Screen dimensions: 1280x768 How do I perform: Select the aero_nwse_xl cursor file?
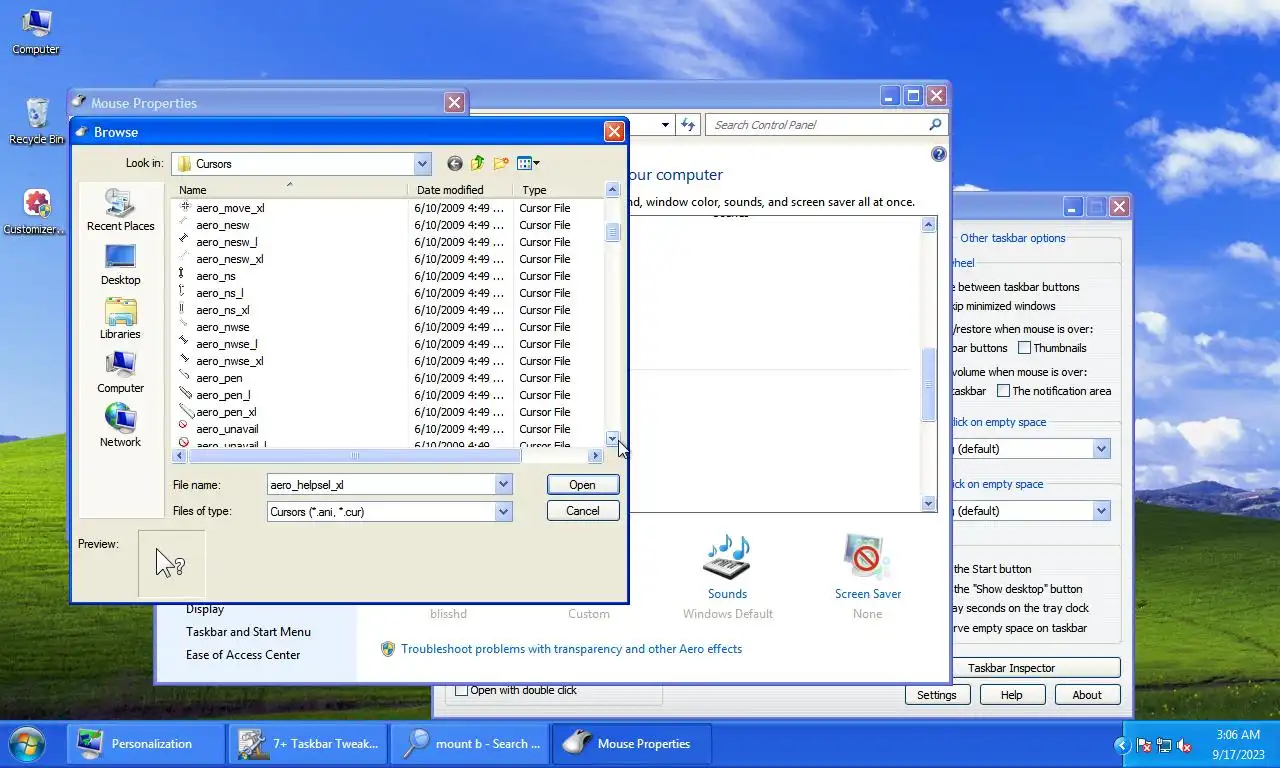point(230,361)
